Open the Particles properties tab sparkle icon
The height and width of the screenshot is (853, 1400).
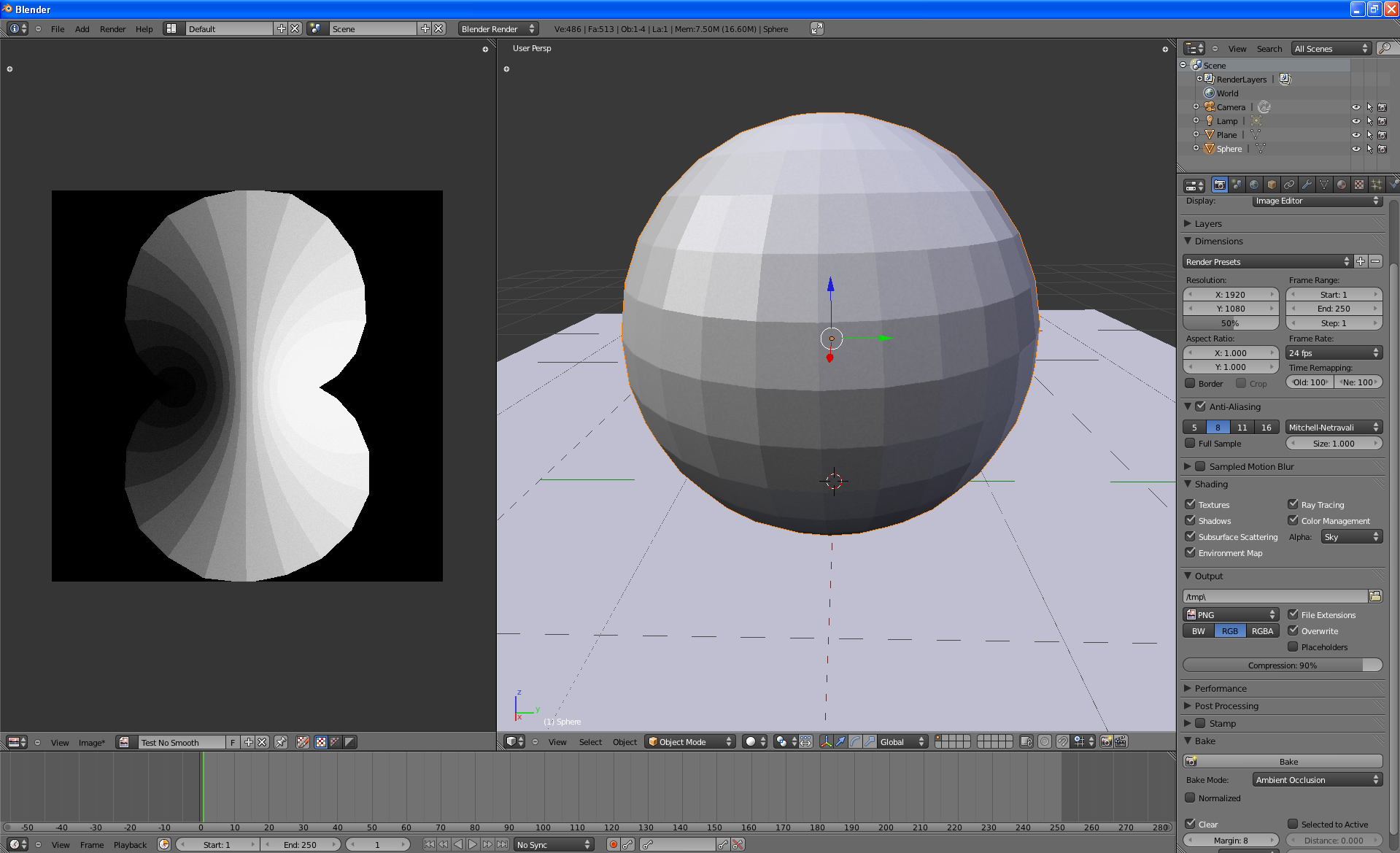coord(1377,185)
